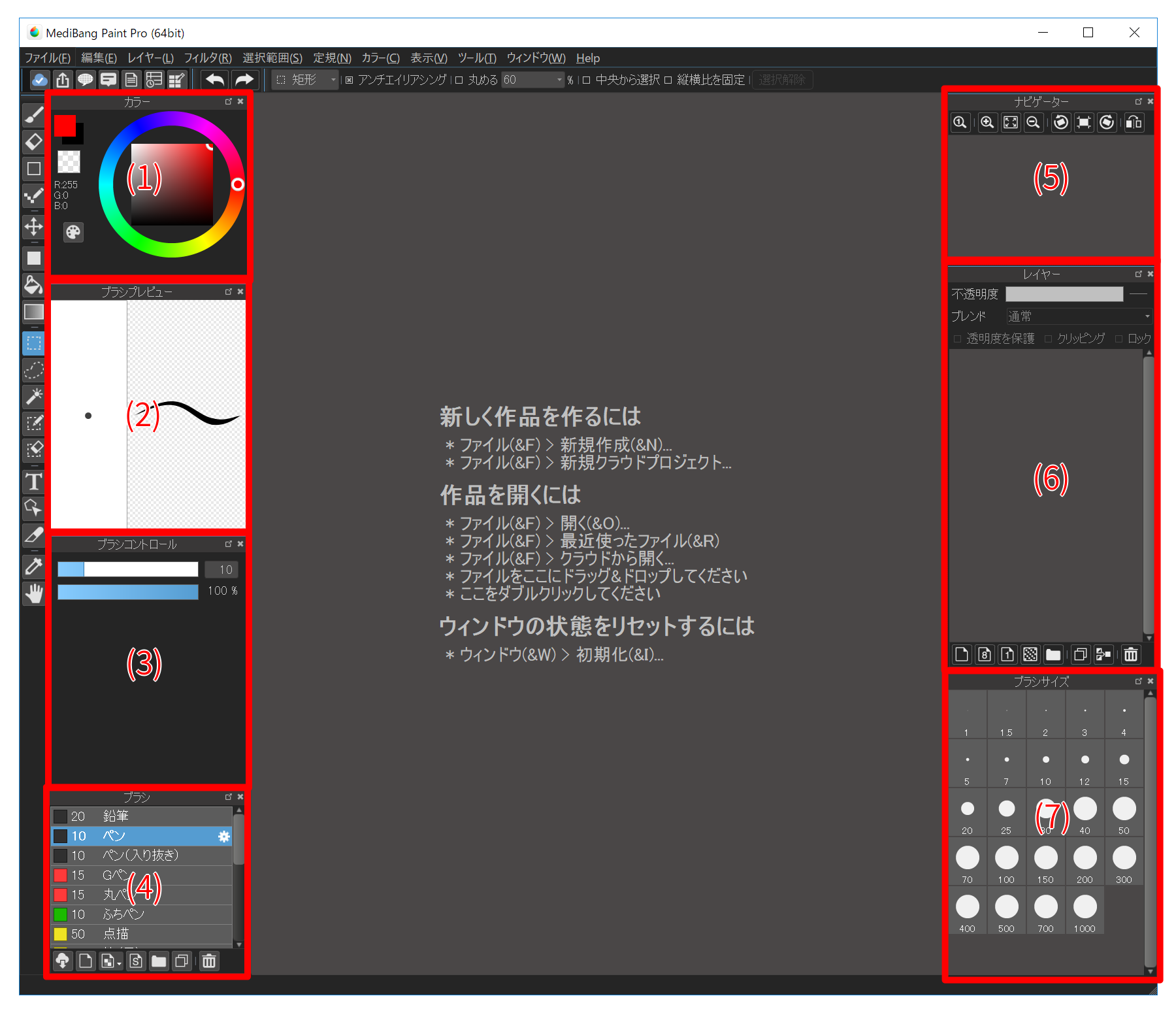Toggle the アンチエイリアシング checkbox
Image resolution: width=1176 pixels, height=1013 pixels.
click(350, 80)
